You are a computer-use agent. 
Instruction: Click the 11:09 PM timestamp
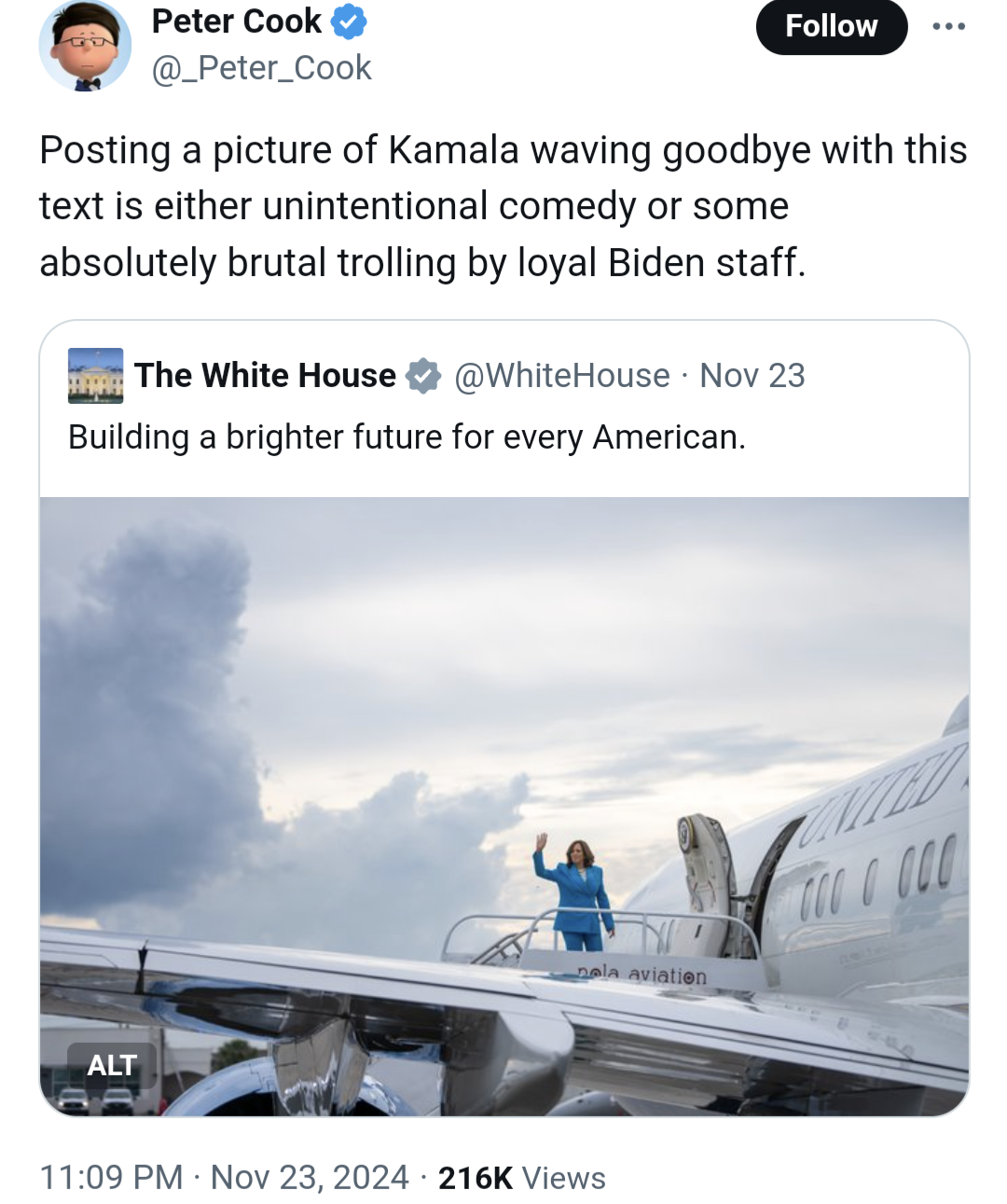(x=111, y=1177)
